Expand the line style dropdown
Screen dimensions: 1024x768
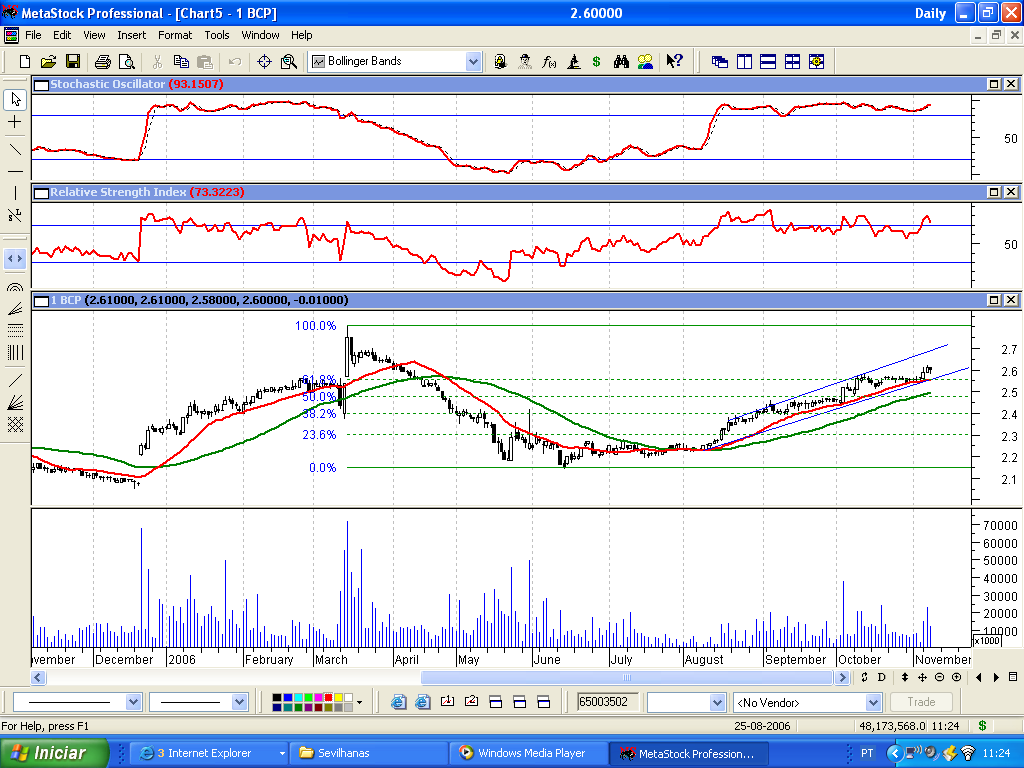click(x=133, y=703)
